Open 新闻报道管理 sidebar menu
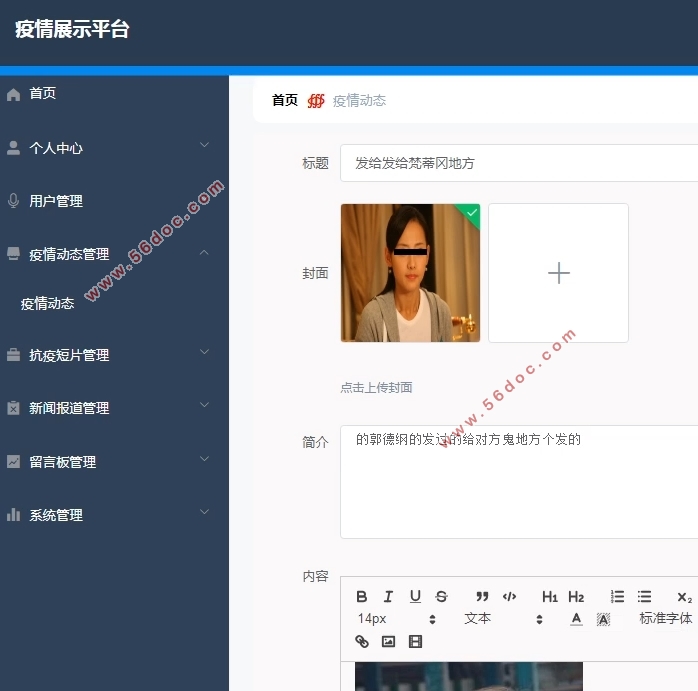The image size is (698, 691). coord(69,408)
